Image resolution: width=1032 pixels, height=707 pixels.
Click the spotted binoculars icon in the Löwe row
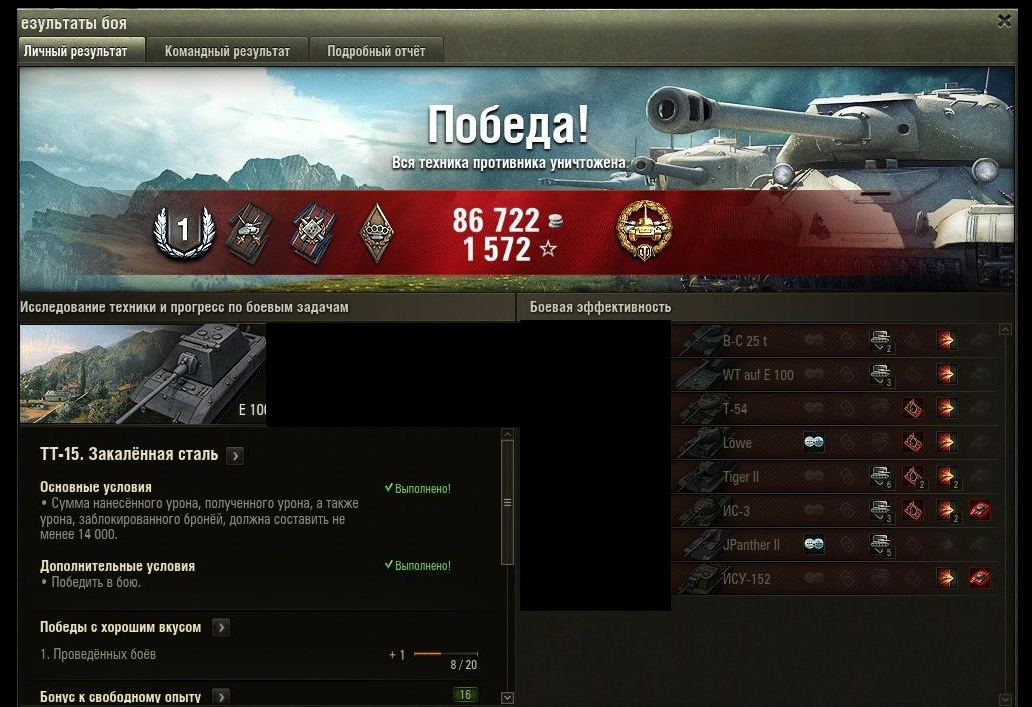coord(814,442)
